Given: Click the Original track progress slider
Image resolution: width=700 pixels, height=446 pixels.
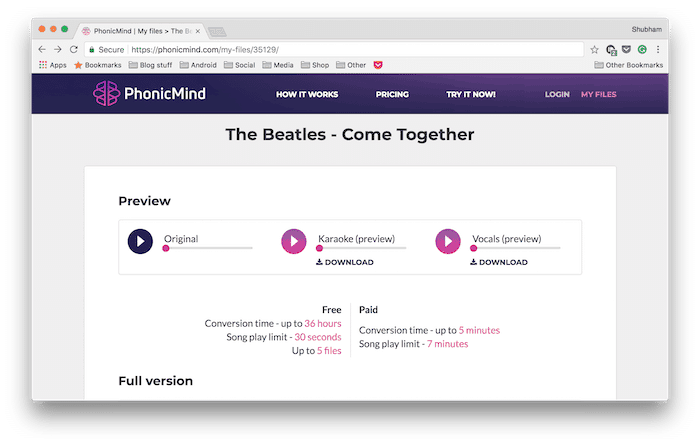Looking at the screenshot, I should click(208, 248).
